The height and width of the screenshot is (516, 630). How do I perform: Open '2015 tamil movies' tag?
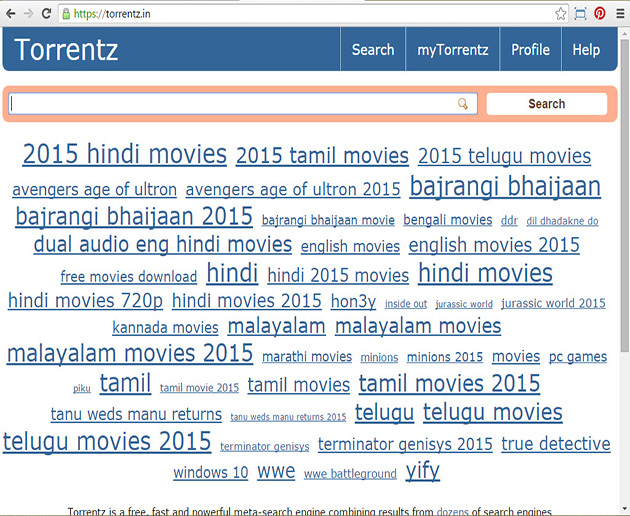322,156
